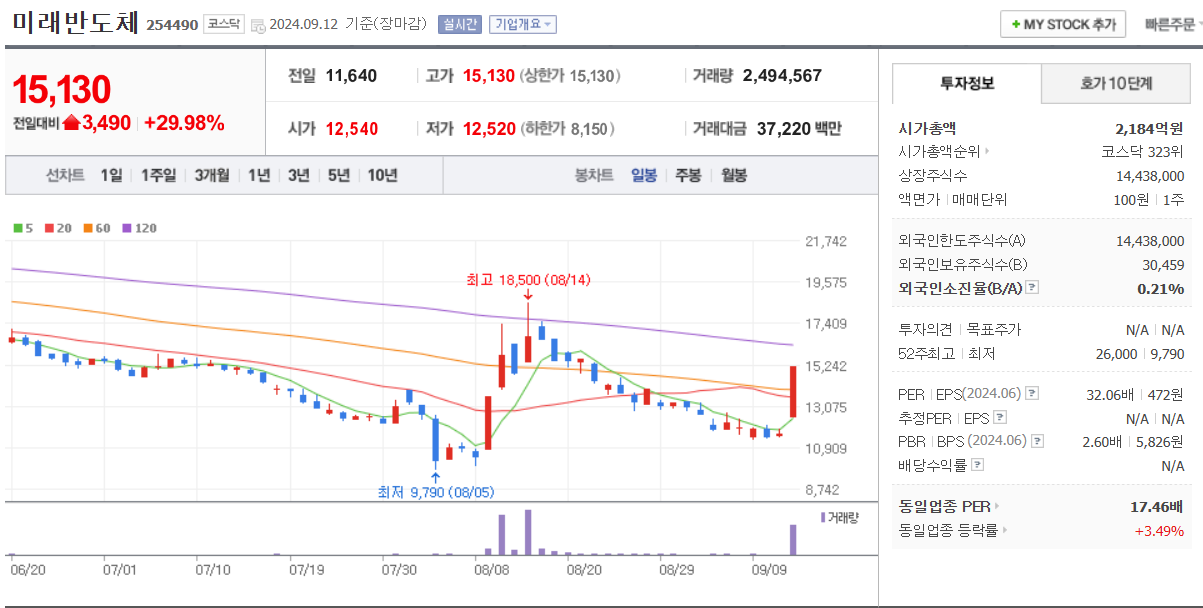Image resolution: width=1203 pixels, height=608 pixels.
Task: Switch to the 호가10단계 tab
Action: click(x=1116, y=83)
